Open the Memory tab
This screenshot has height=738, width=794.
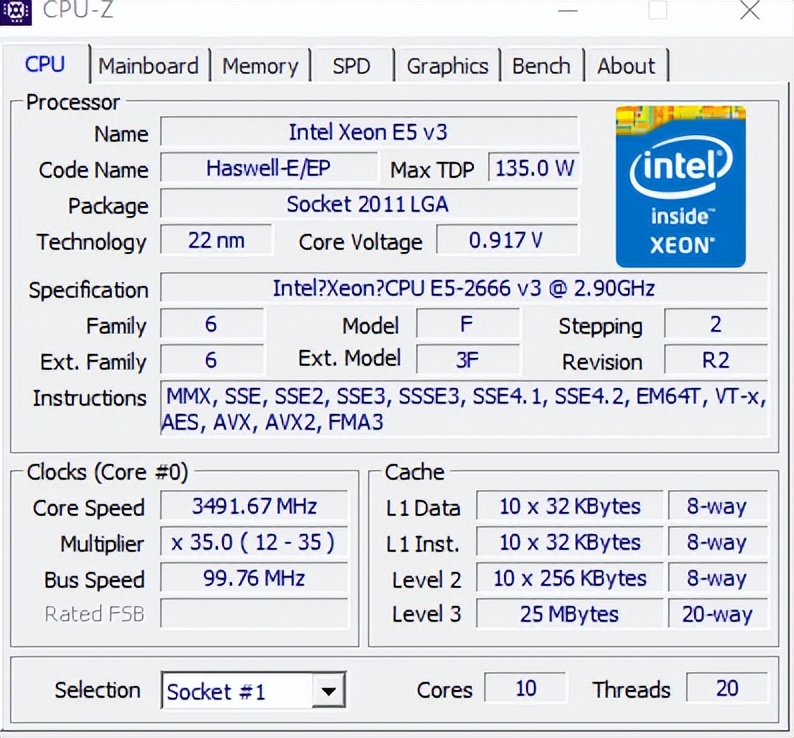pos(260,66)
